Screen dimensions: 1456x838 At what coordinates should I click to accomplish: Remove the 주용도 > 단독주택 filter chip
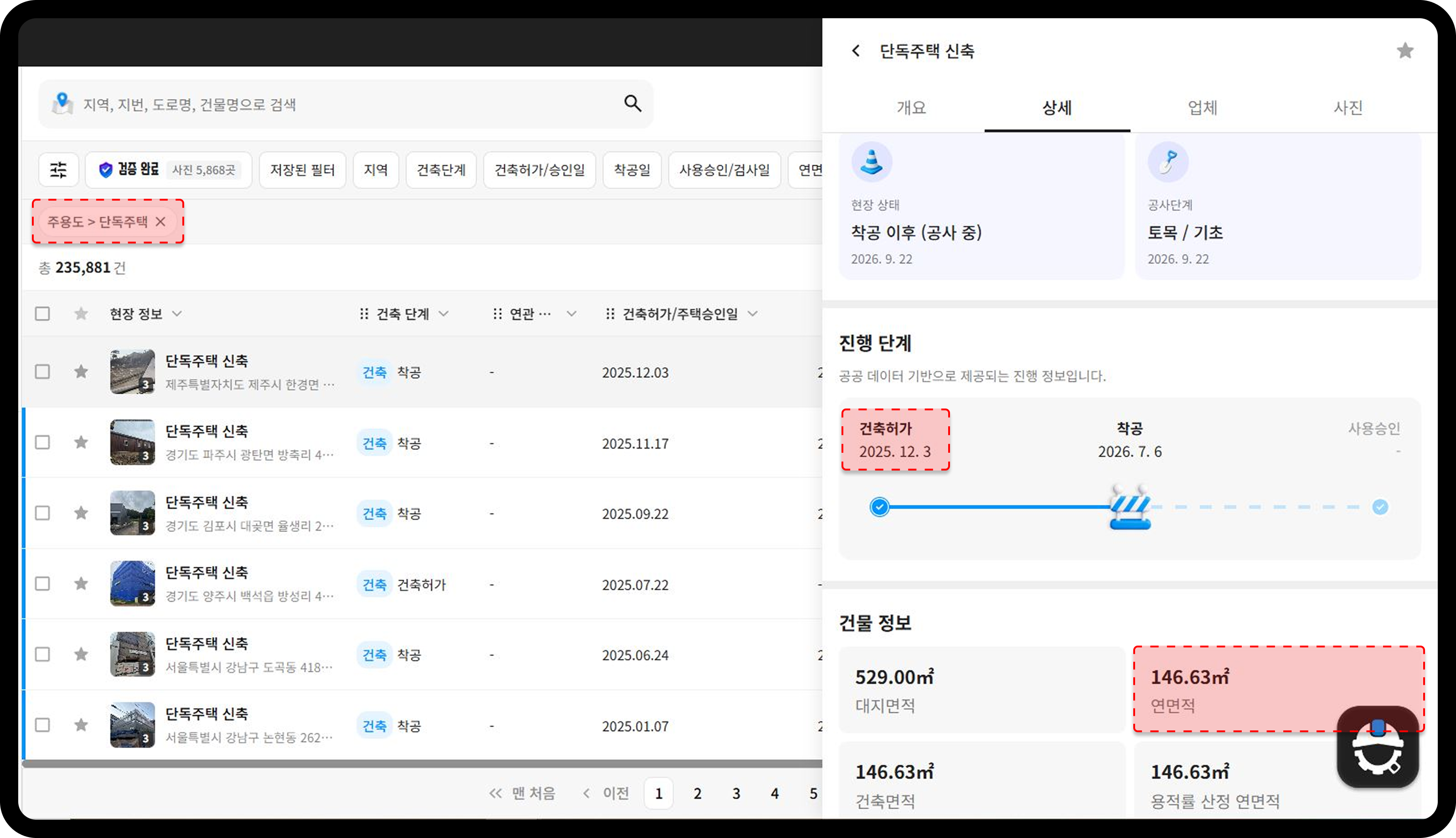[160, 222]
